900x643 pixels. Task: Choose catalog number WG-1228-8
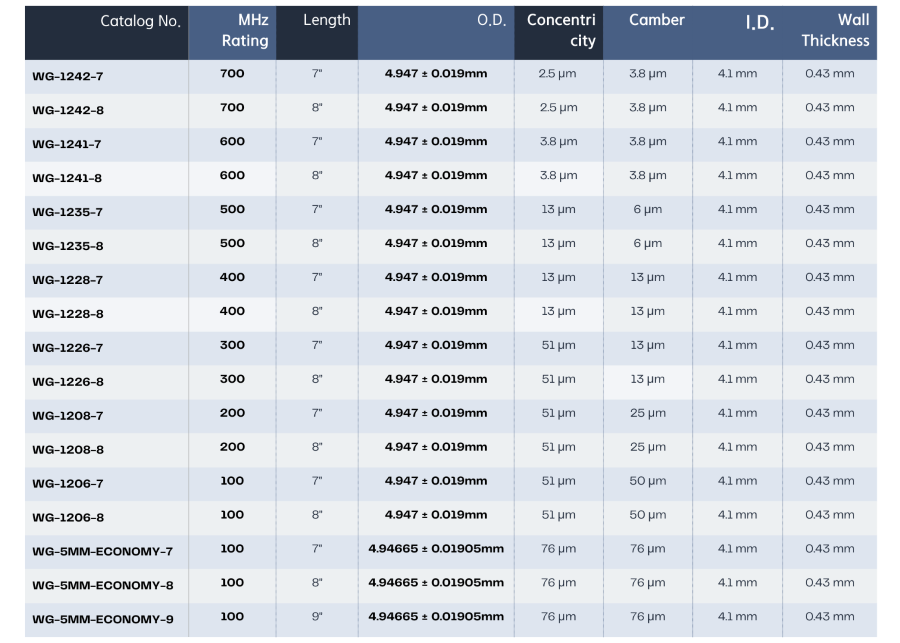coord(68,314)
